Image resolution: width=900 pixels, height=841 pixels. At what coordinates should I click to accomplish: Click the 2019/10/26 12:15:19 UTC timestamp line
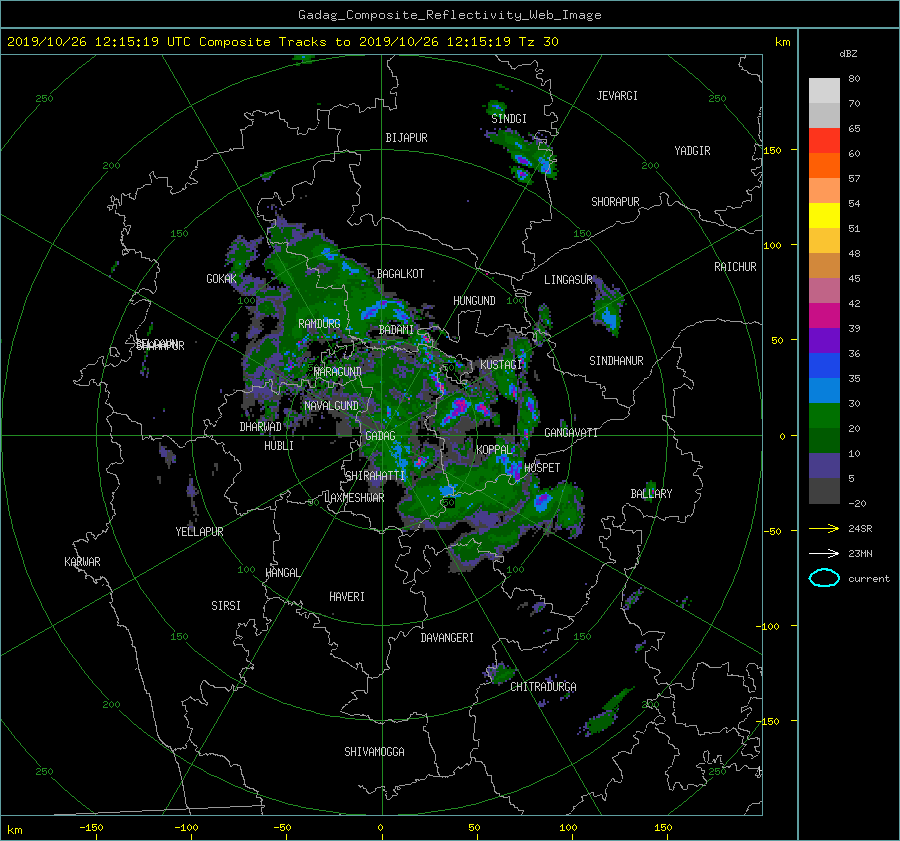[282, 42]
